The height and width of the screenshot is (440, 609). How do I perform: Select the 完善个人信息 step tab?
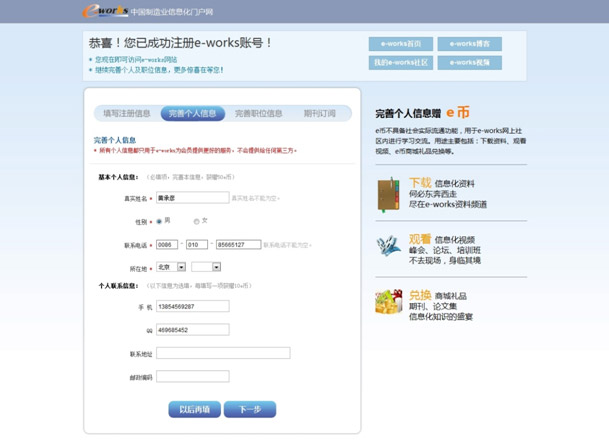[193, 113]
